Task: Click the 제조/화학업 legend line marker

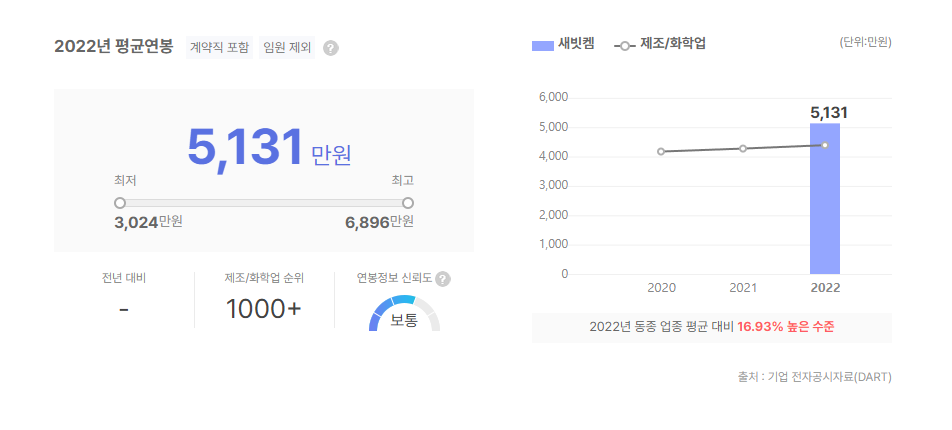Action: (x=625, y=46)
